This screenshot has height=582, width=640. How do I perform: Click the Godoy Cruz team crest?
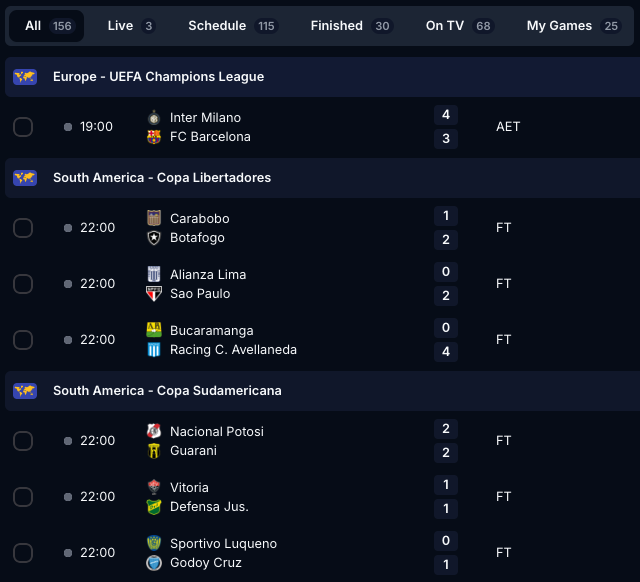click(154, 563)
